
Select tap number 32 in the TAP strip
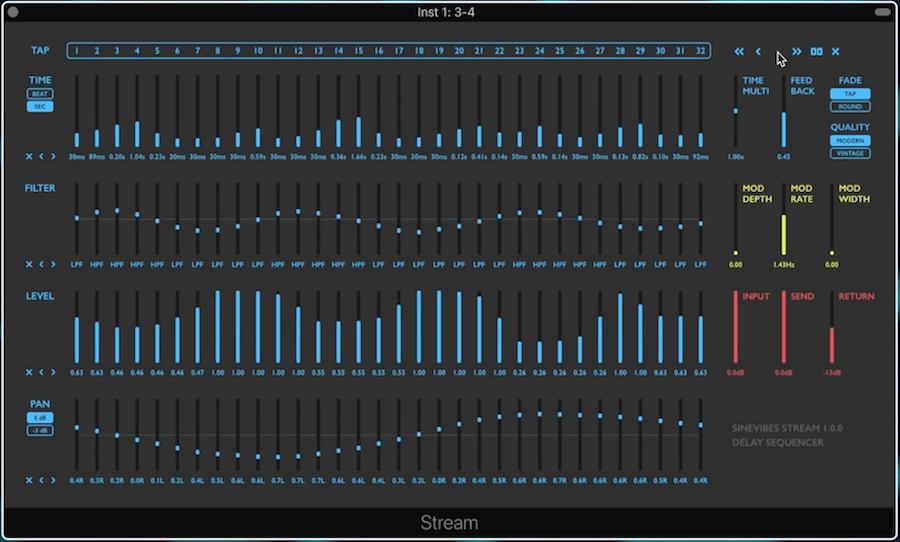click(700, 50)
